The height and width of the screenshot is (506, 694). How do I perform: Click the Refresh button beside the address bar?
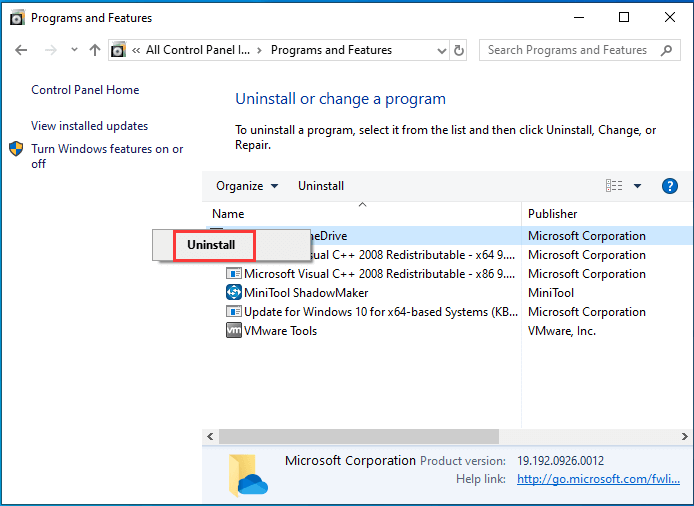(459, 50)
